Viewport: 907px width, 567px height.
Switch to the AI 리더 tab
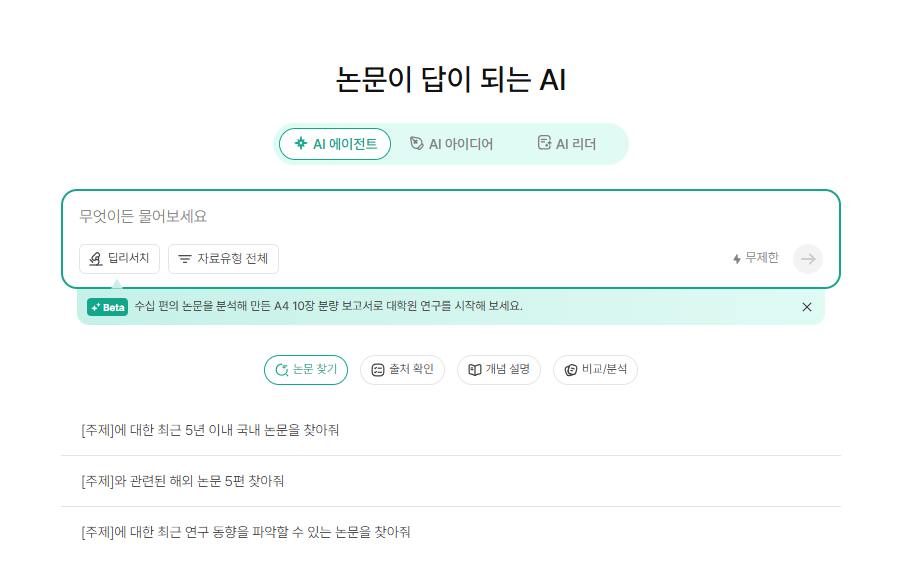click(567, 143)
